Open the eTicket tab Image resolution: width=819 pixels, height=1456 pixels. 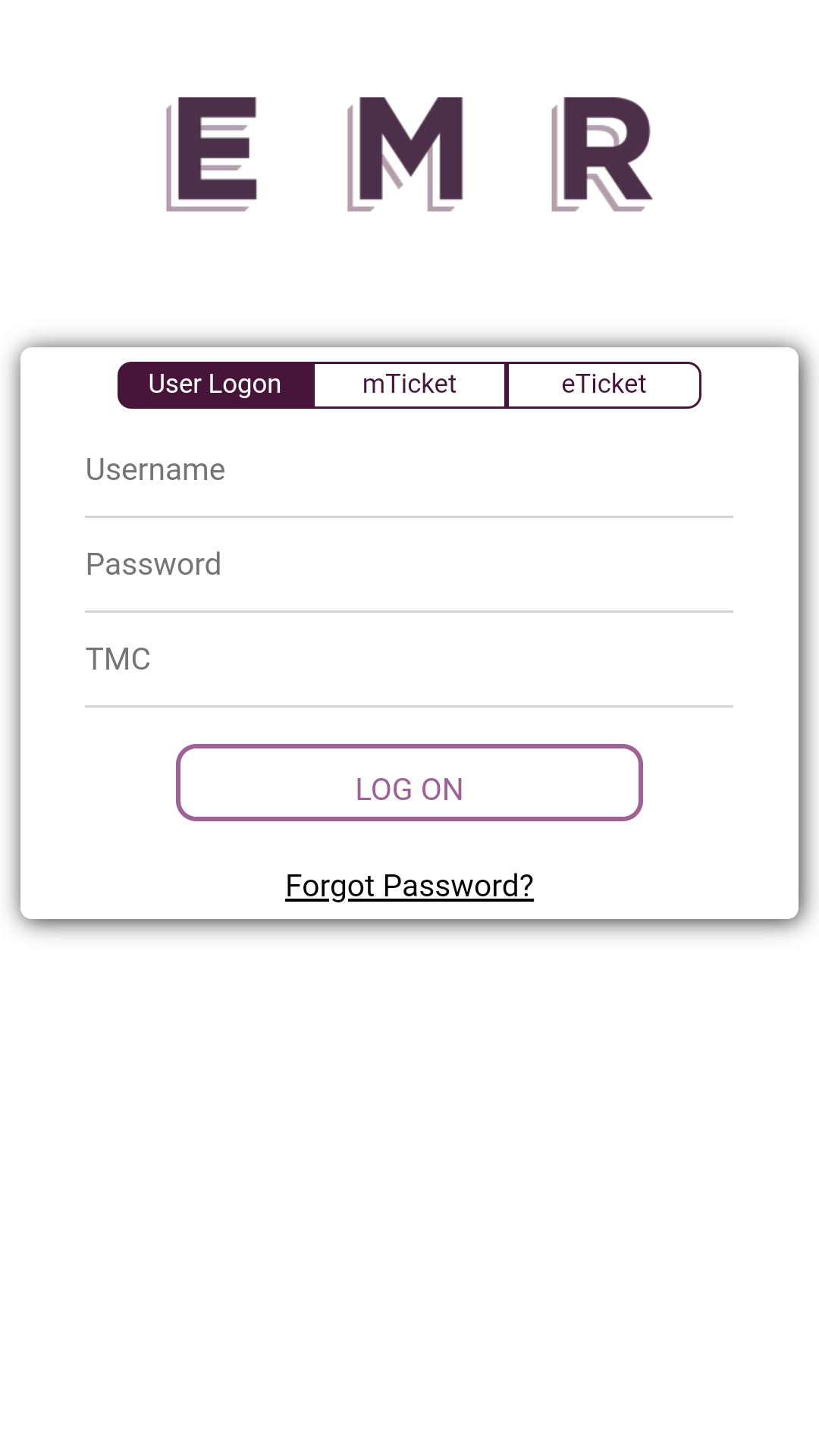604,384
